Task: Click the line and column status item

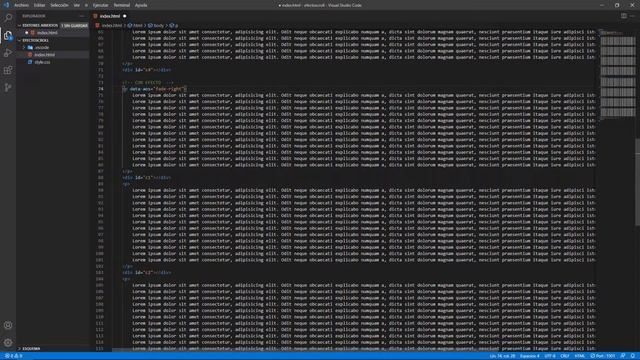Action: click(502, 356)
